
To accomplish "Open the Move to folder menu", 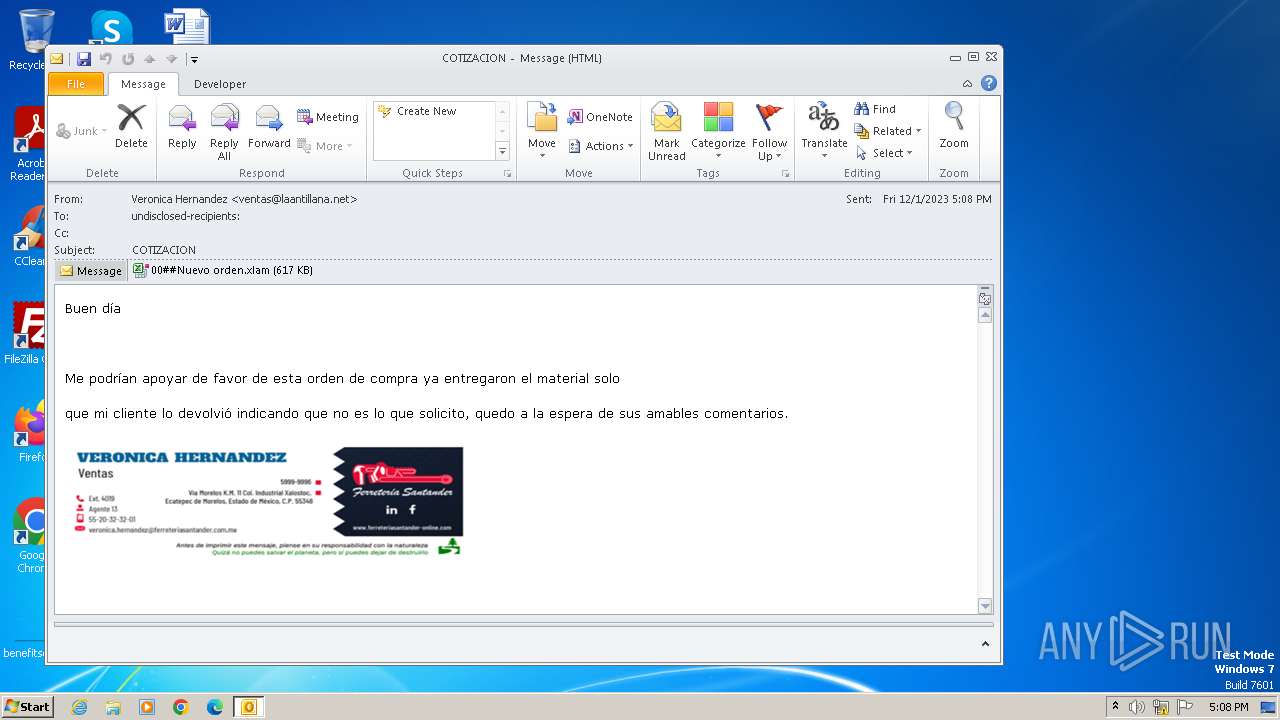I will (x=542, y=131).
